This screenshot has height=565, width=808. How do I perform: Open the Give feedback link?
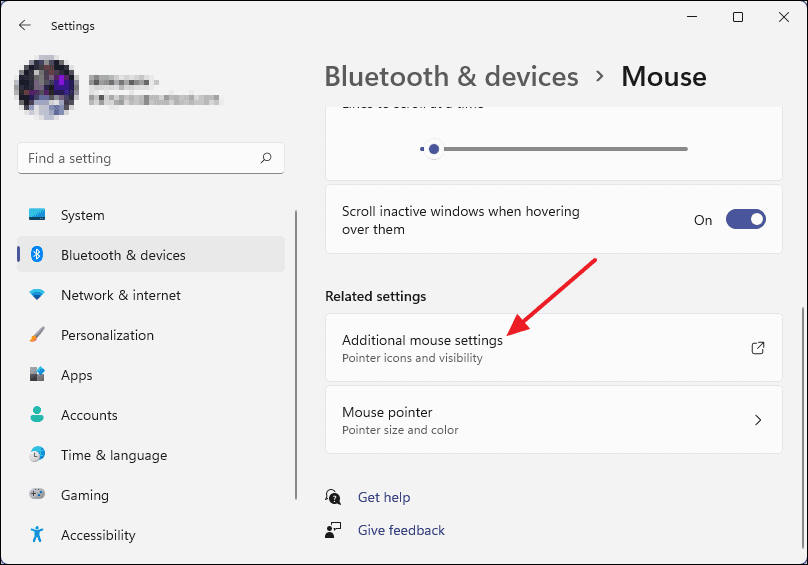tap(401, 530)
